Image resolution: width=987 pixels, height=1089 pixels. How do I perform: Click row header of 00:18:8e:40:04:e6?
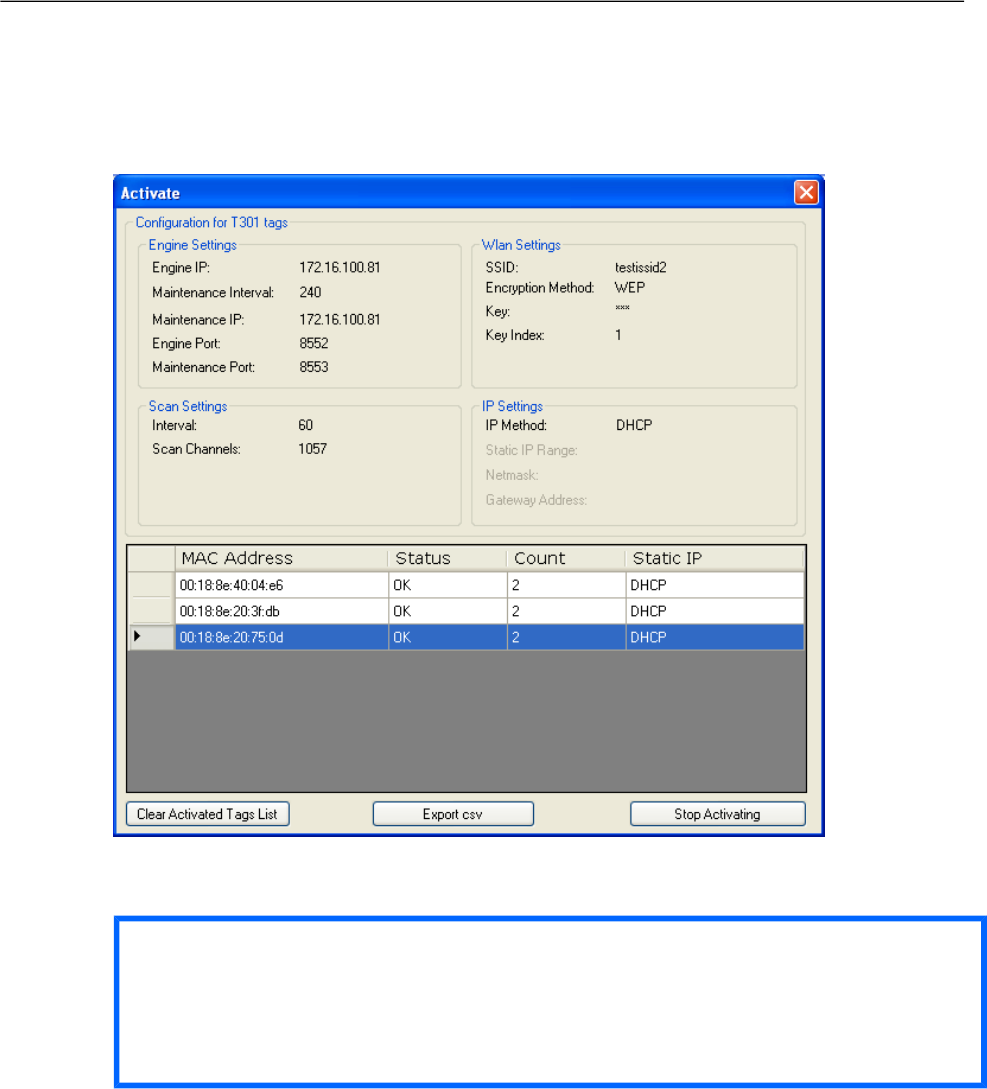pyautogui.click(x=151, y=585)
